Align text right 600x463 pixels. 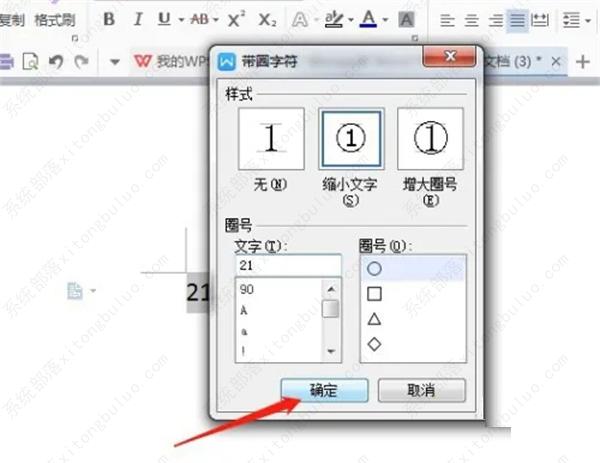496,20
